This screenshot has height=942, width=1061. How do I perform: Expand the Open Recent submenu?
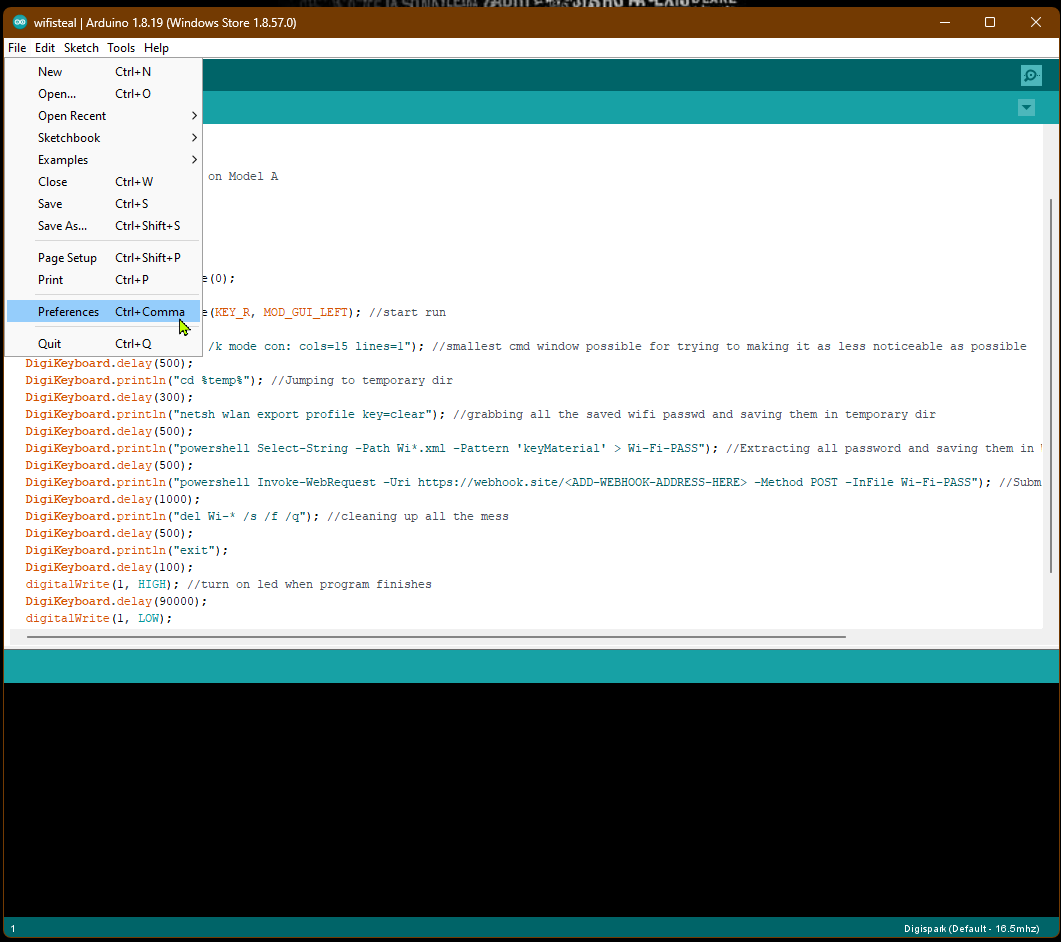point(104,116)
